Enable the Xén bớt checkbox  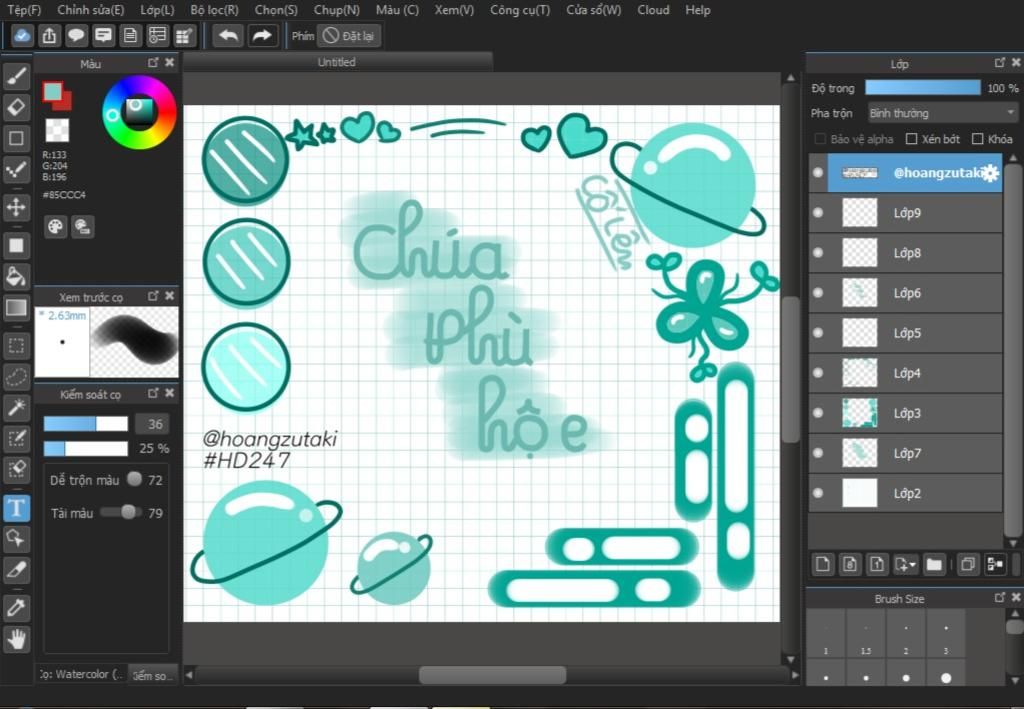[x=912, y=138]
